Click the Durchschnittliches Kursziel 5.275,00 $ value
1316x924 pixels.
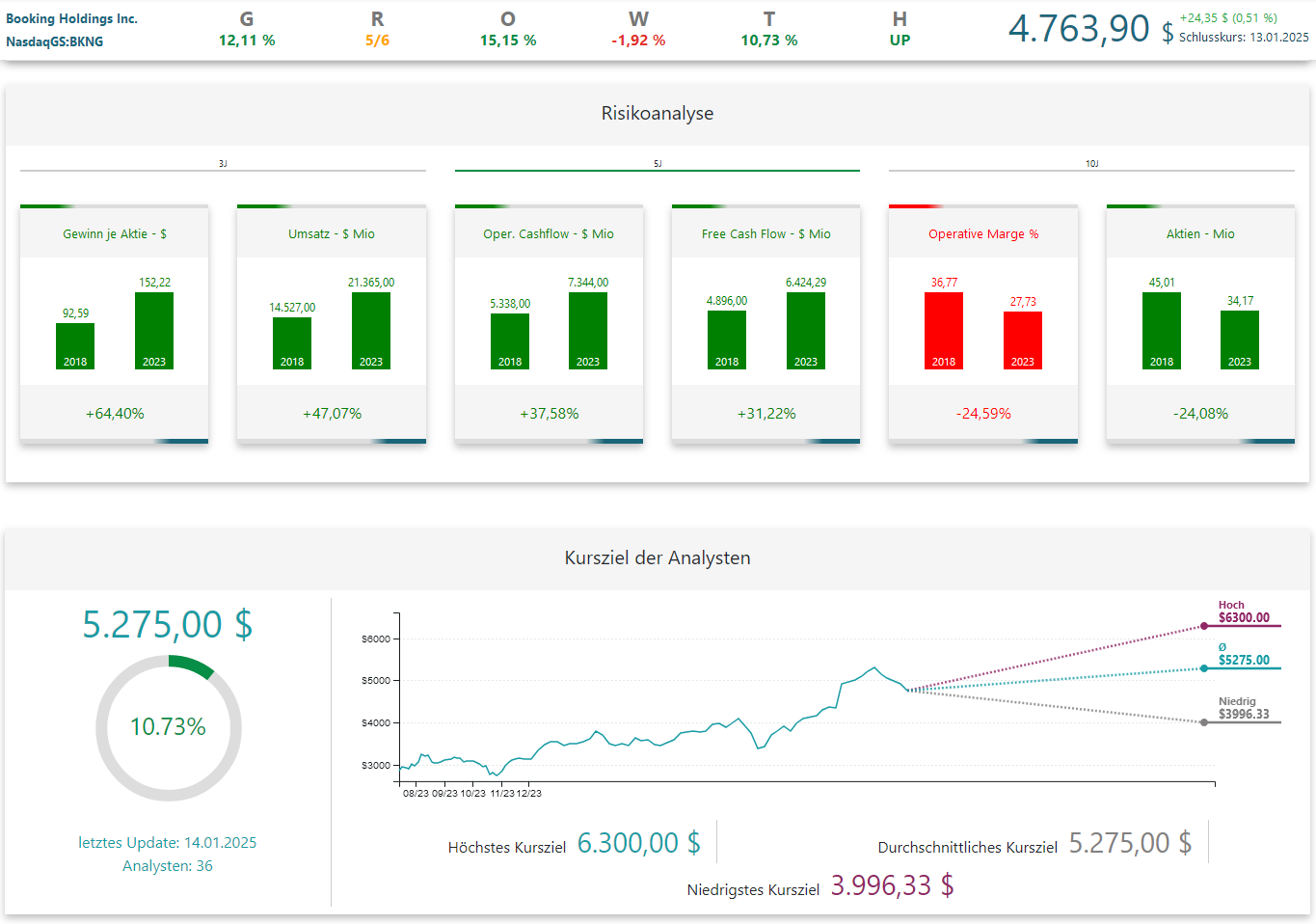(x=1130, y=843)
